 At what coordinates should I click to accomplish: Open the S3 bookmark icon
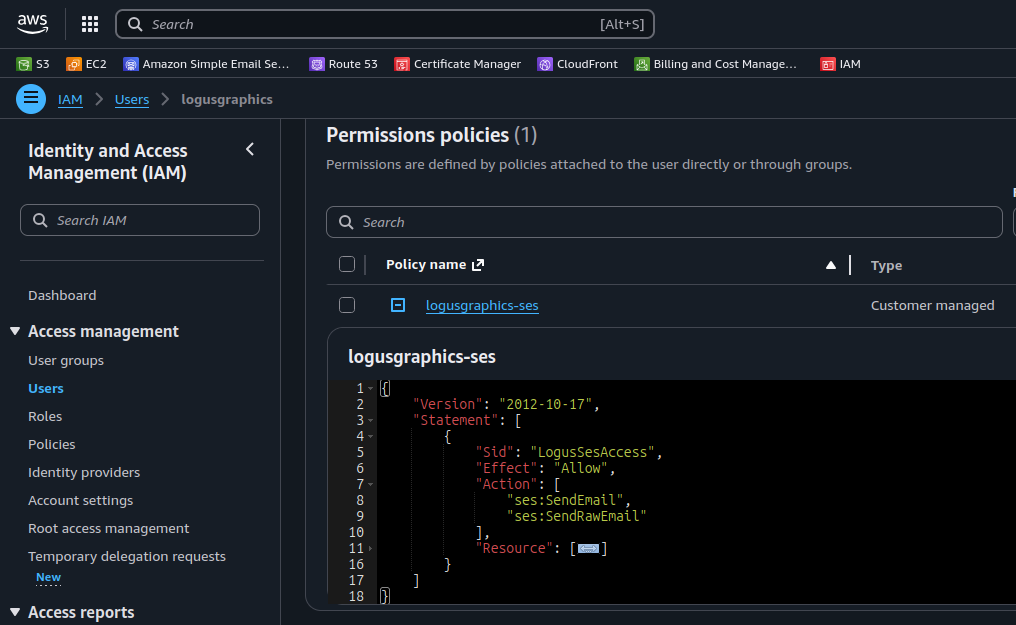click(x=24, y=64)
